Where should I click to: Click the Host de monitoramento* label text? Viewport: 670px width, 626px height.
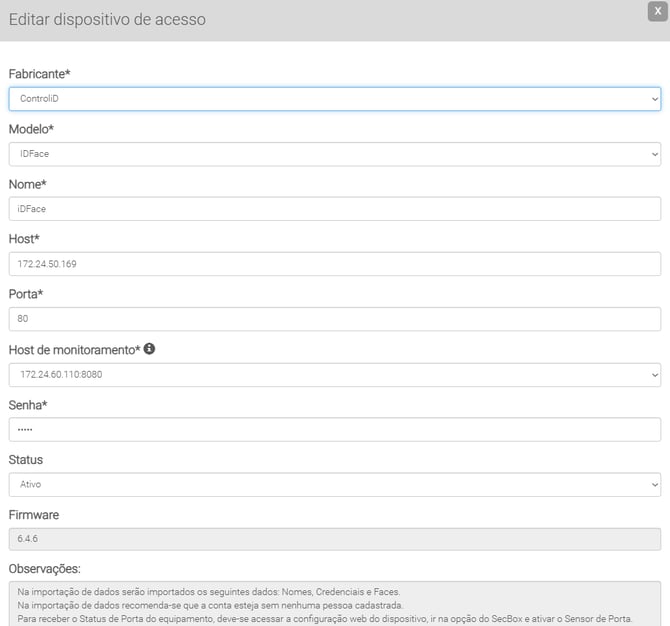[73, 349]
